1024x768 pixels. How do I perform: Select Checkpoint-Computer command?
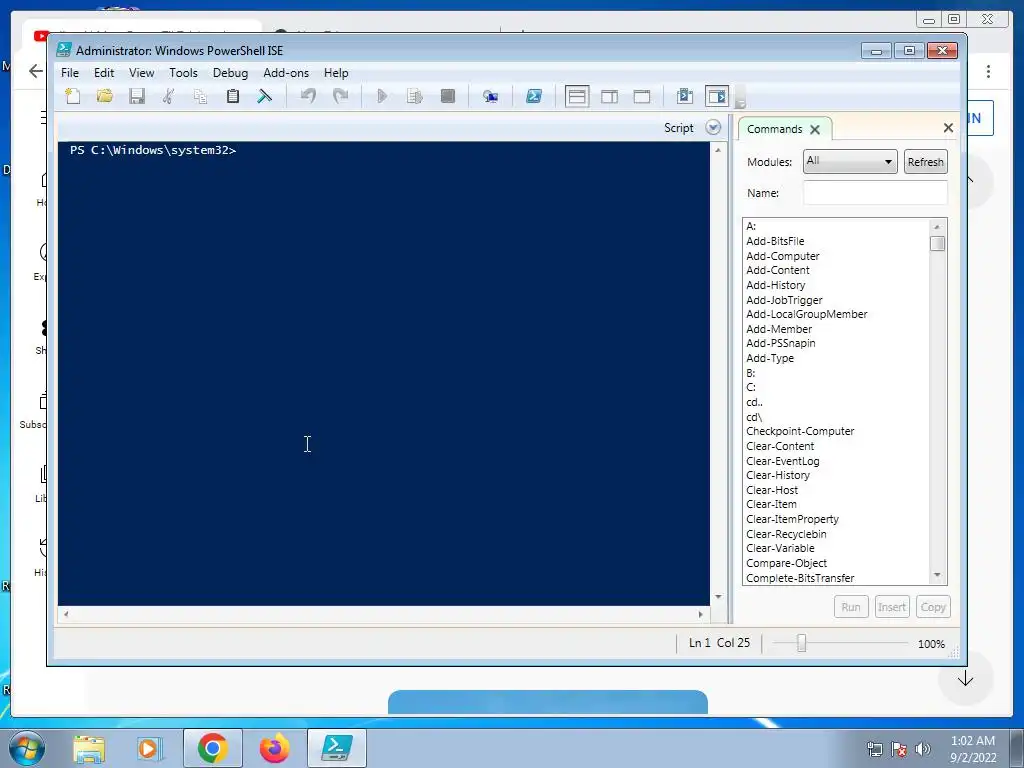[x=800, y=432]
